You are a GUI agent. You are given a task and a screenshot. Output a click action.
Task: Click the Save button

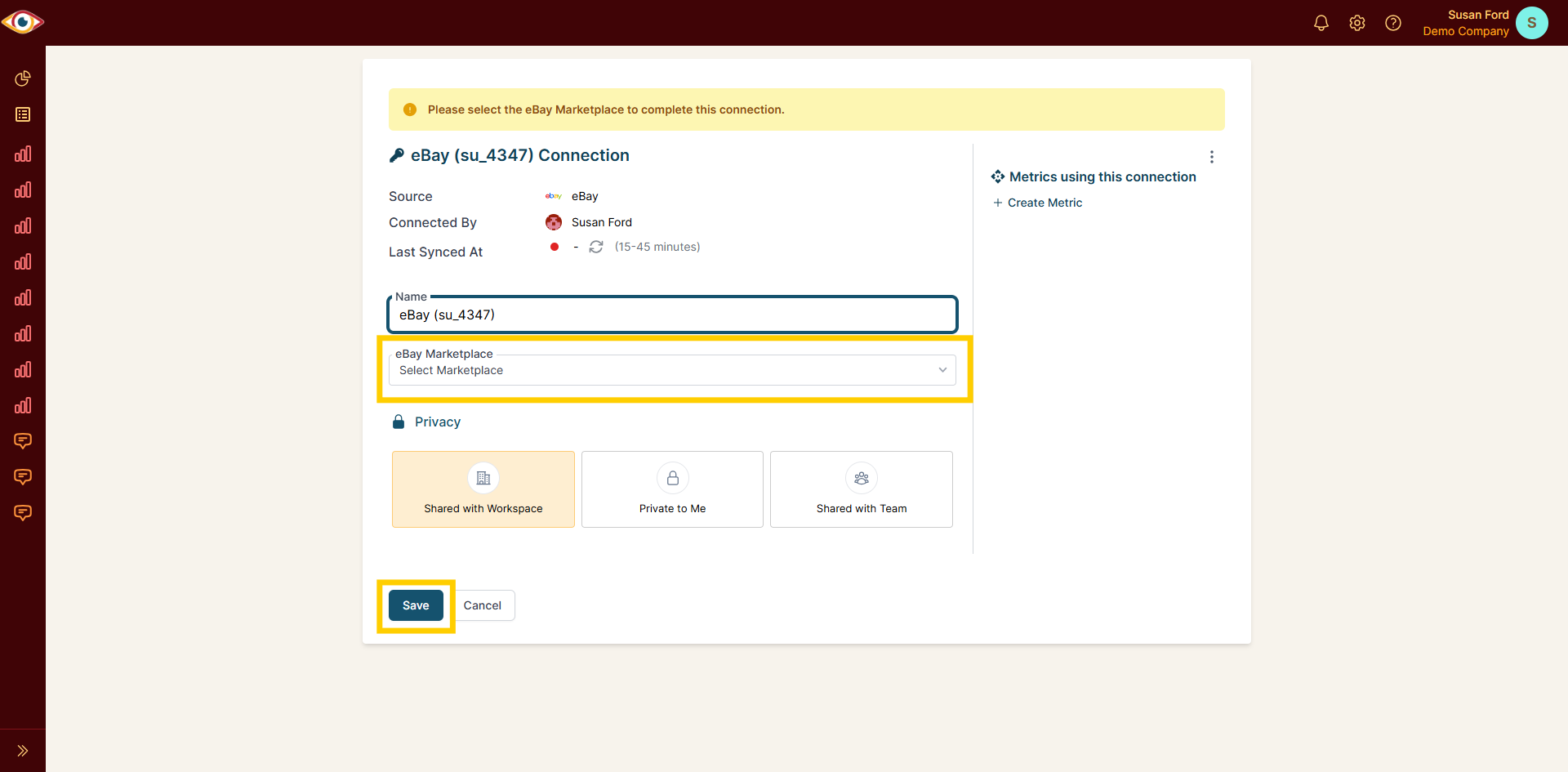click(x=416, y=605)
